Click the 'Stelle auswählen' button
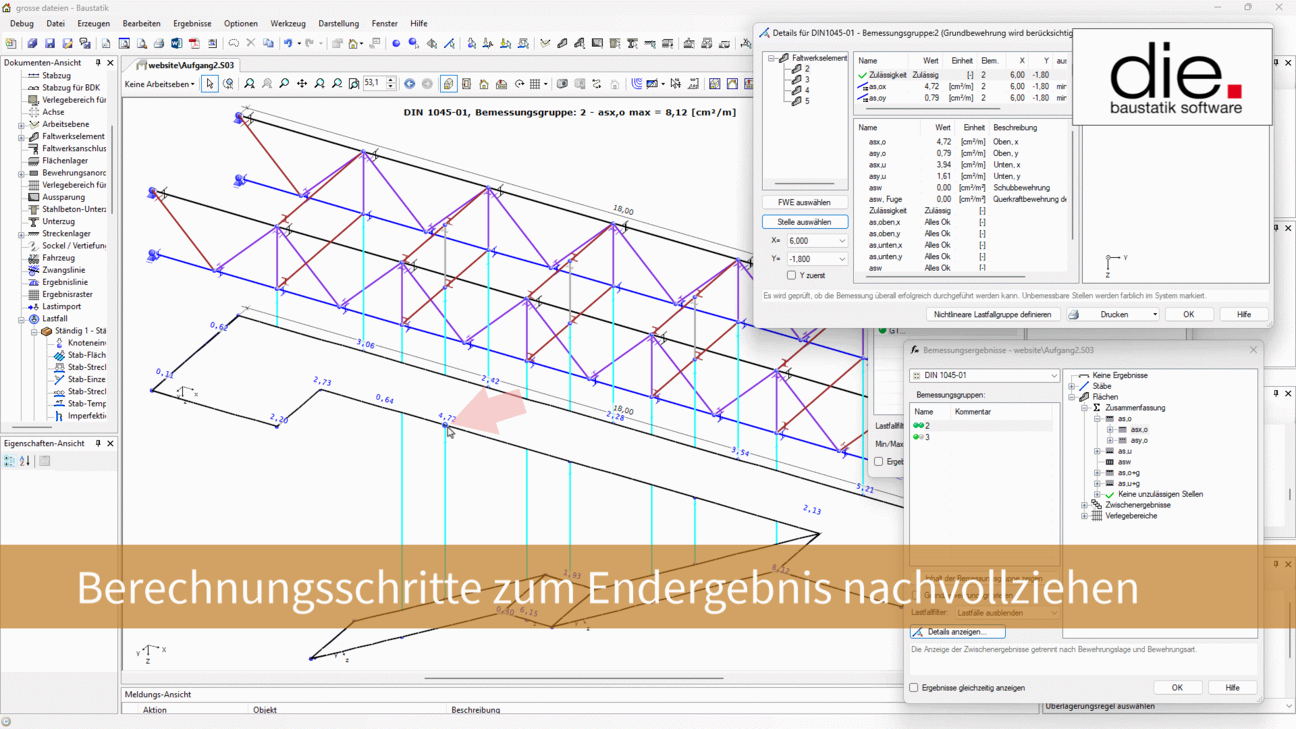The image size is (1296, 729). click(x=804, y=222)
